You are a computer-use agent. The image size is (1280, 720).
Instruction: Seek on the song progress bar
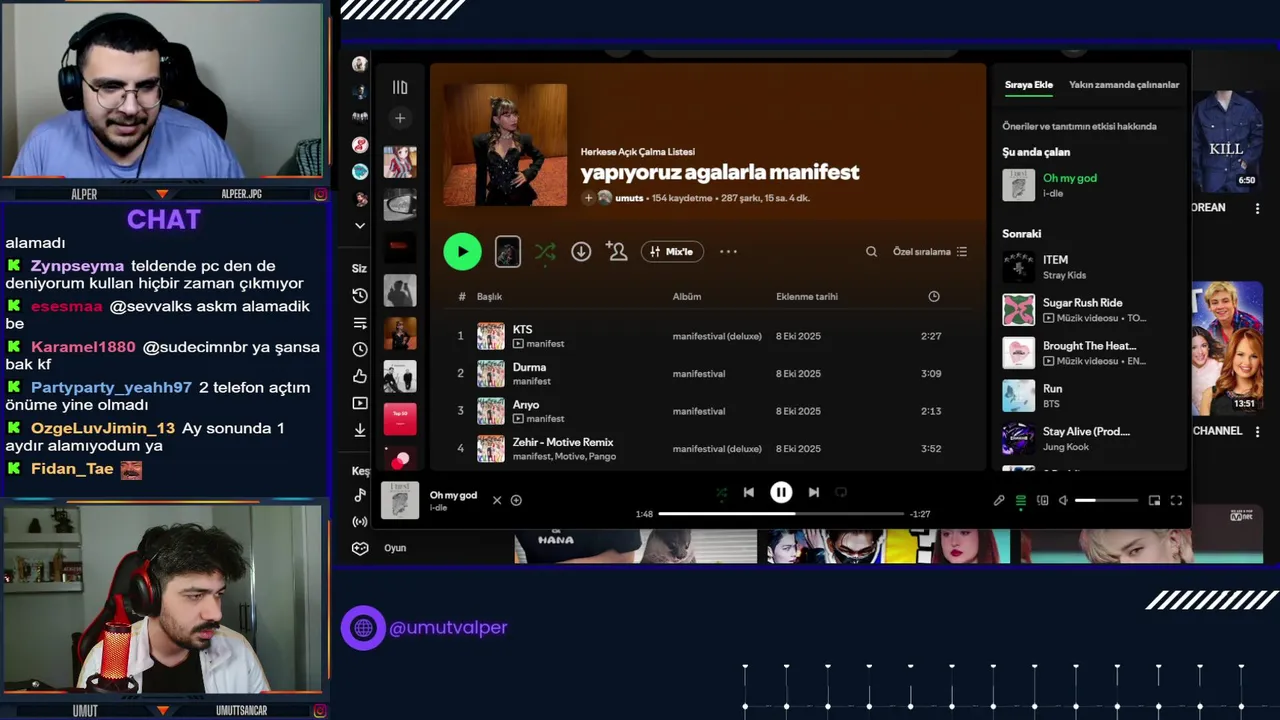point(781,514)
